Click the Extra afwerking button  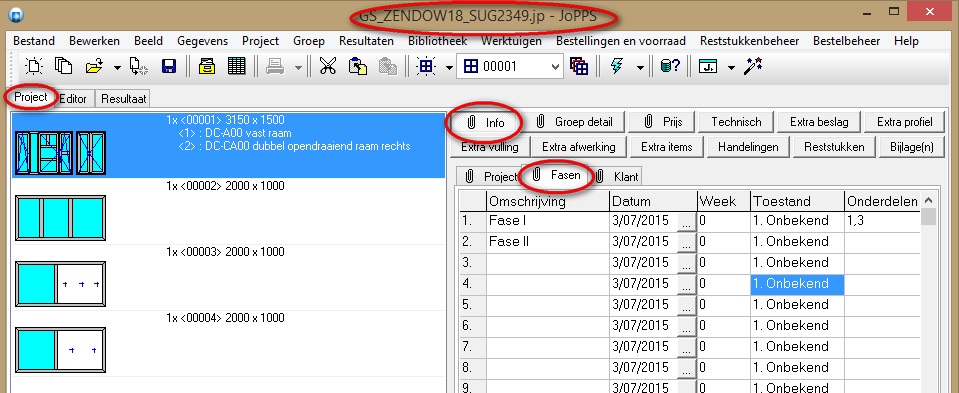(x=578, y=147)
